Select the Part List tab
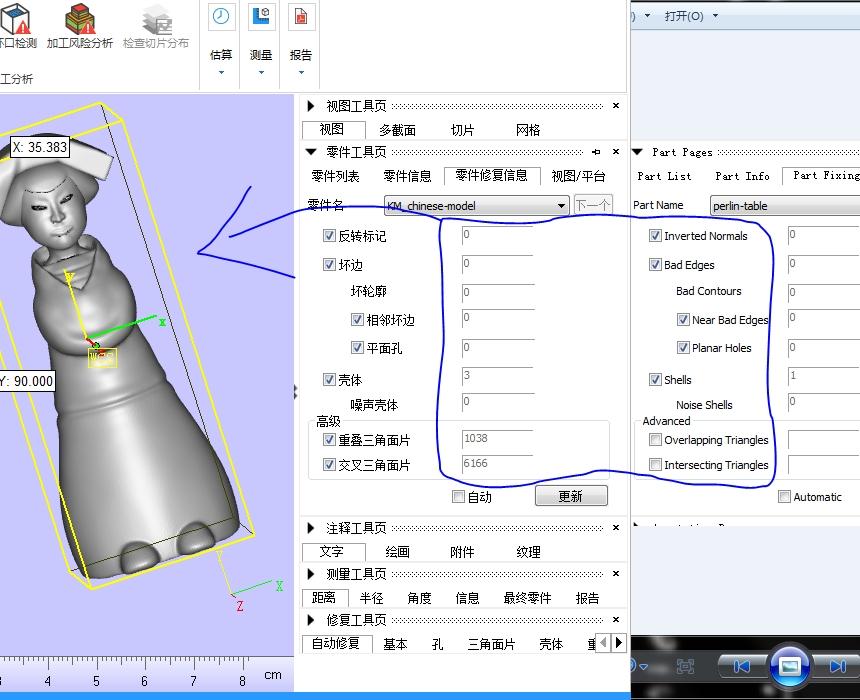The image size is (860, 700). tap(664, 176)
